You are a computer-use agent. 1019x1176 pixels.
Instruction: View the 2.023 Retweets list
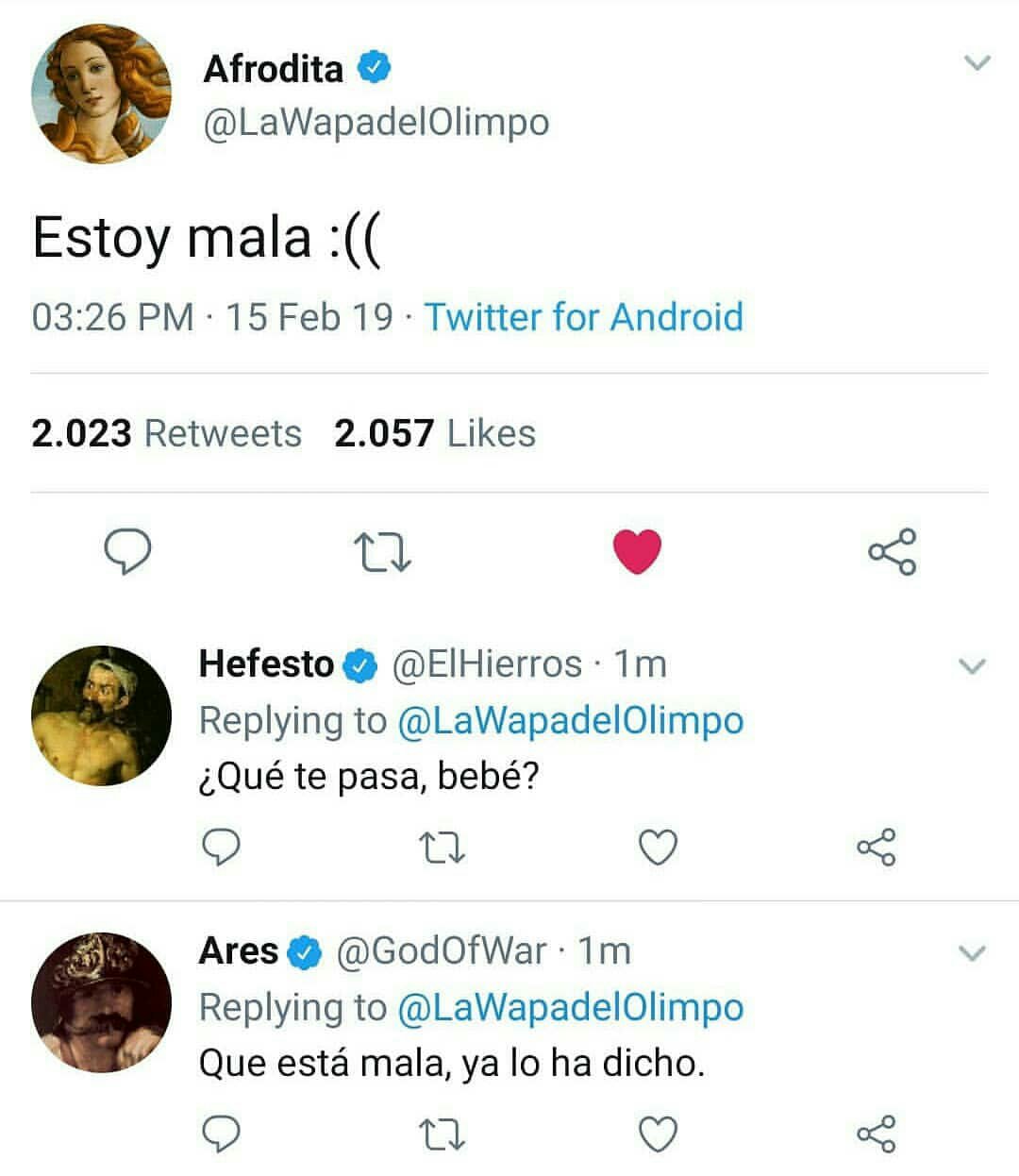tap(166, 433)
